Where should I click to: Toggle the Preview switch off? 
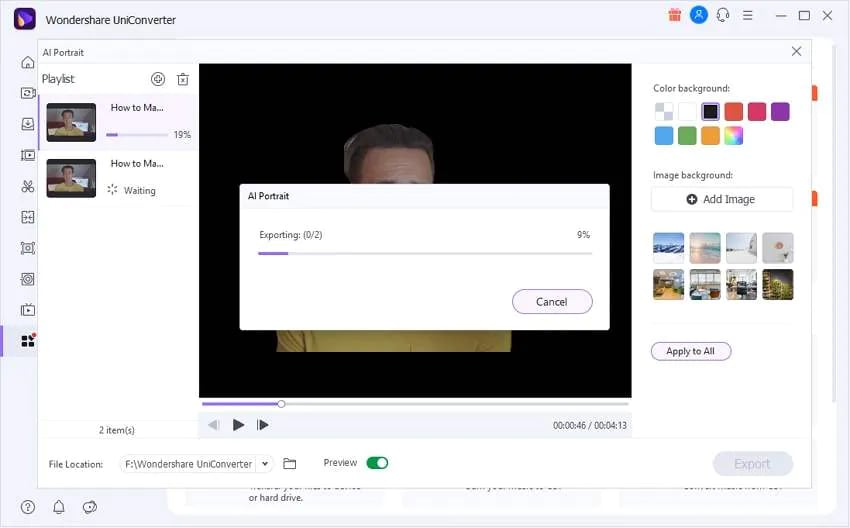[377, 463]
